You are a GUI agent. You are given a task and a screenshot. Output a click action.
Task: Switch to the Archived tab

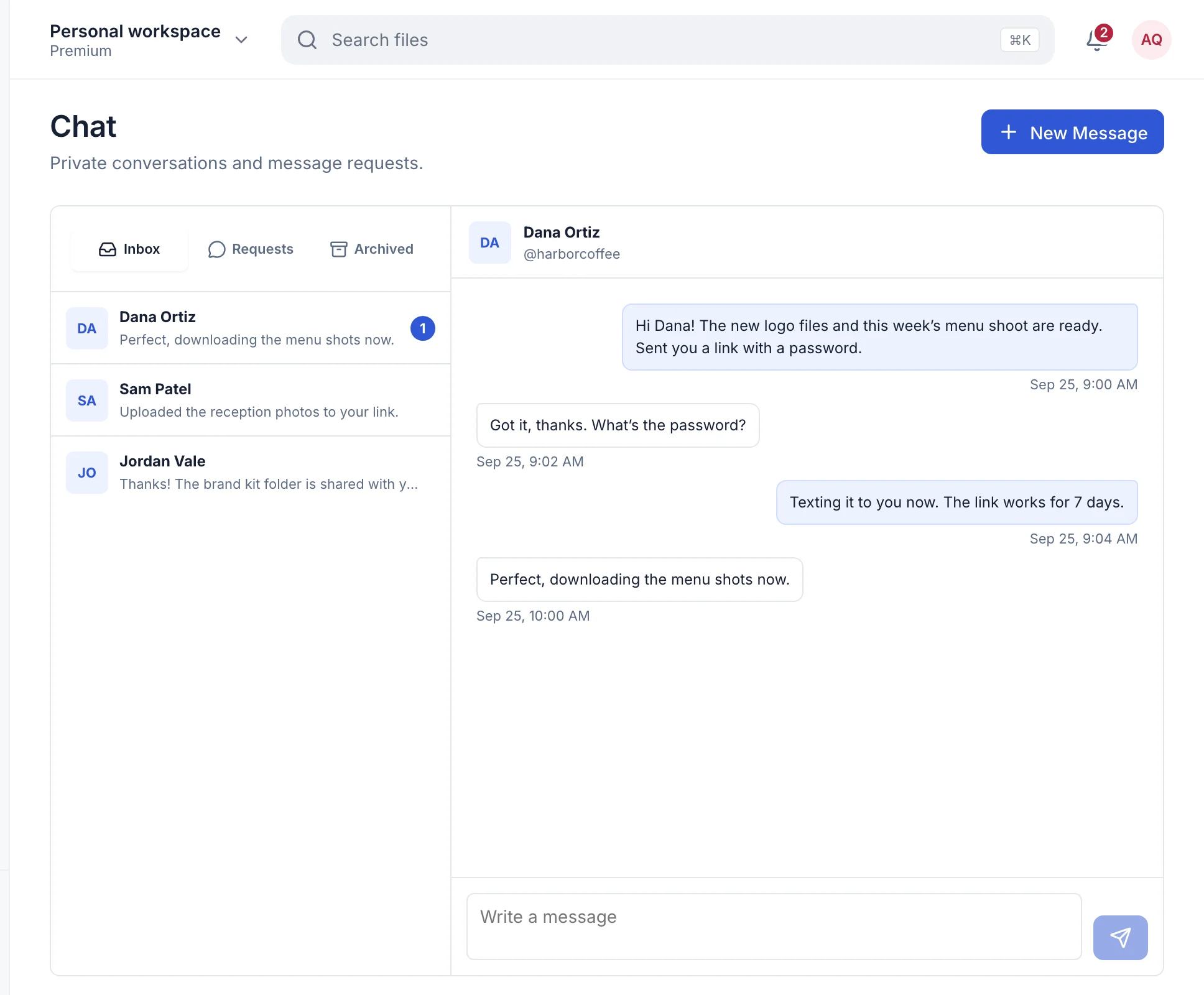[x=372, y=249]
